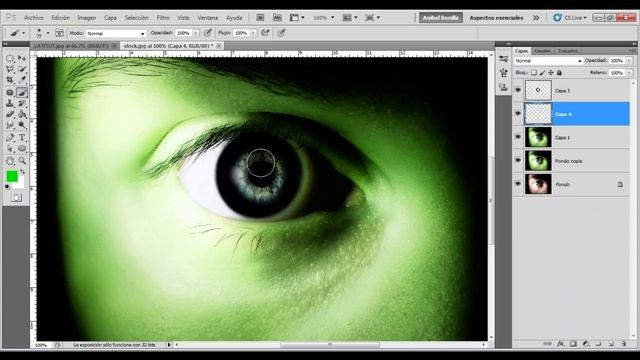
Task: Toggle lock transparent pixels
Action: click(x=533, y=73)
